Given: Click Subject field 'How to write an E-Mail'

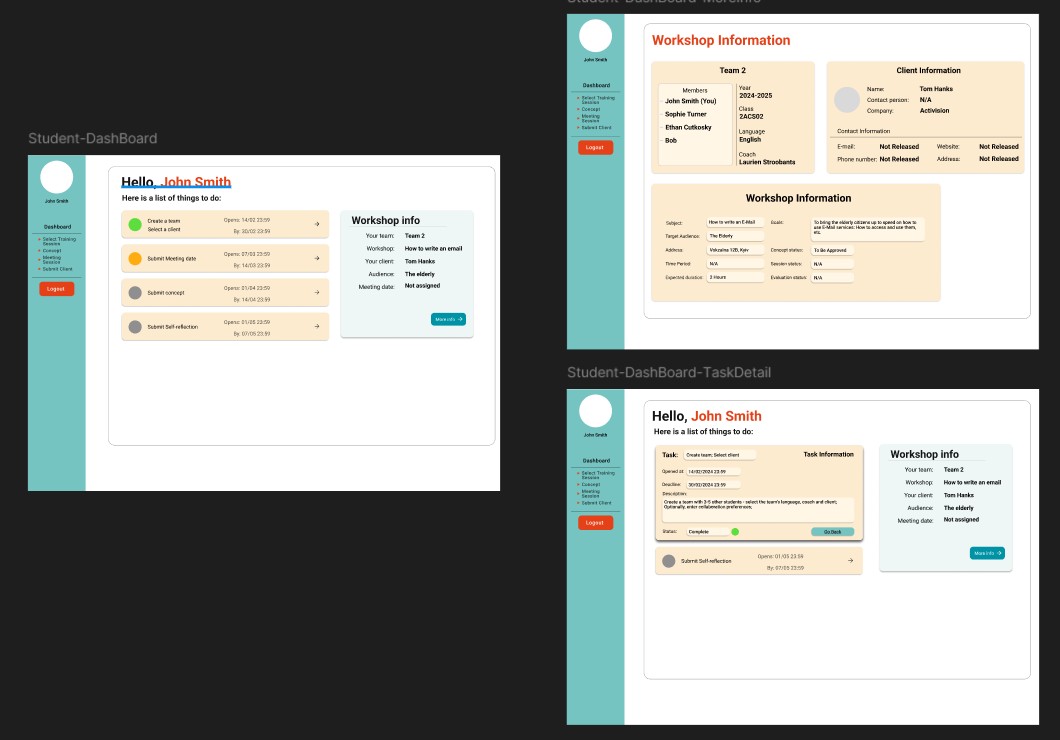Looking at the screenshot, I should (735, 222).
